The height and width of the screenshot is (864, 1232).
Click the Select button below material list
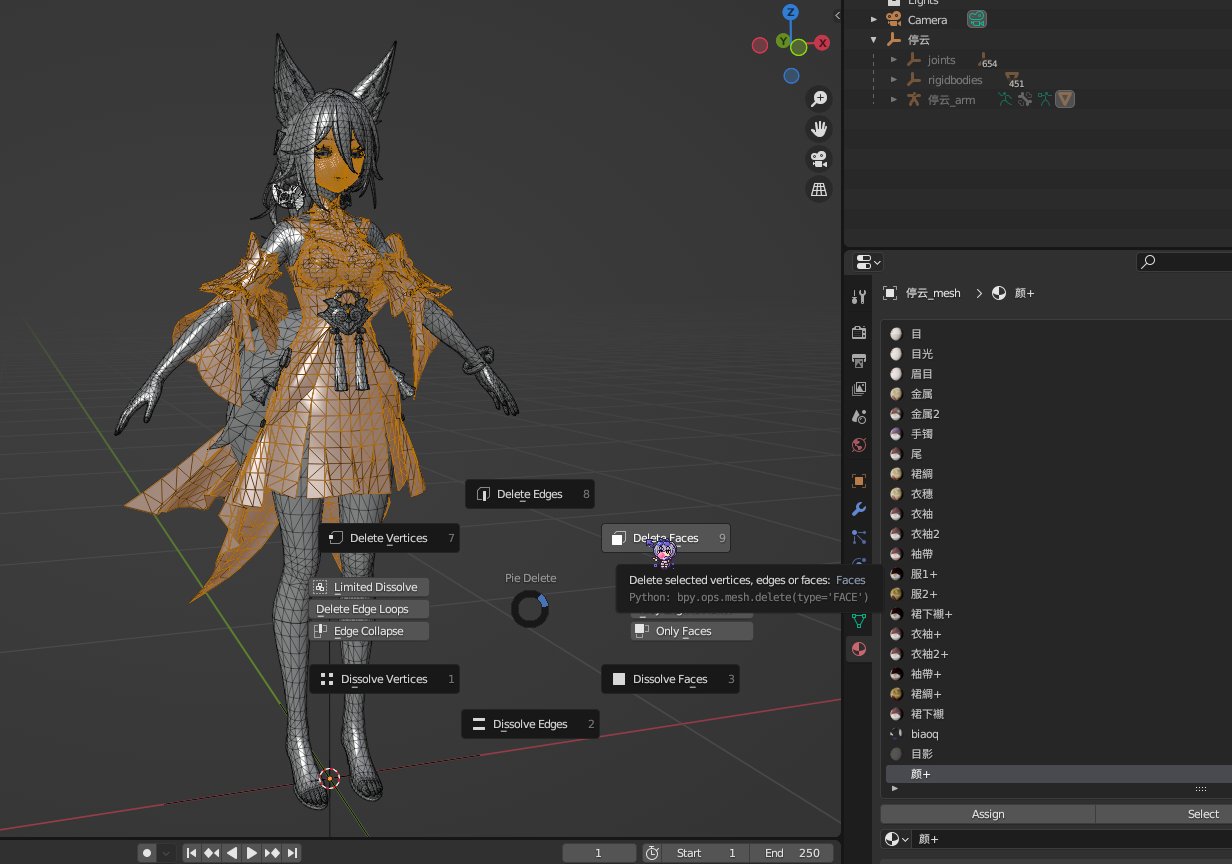(1203, 814)
